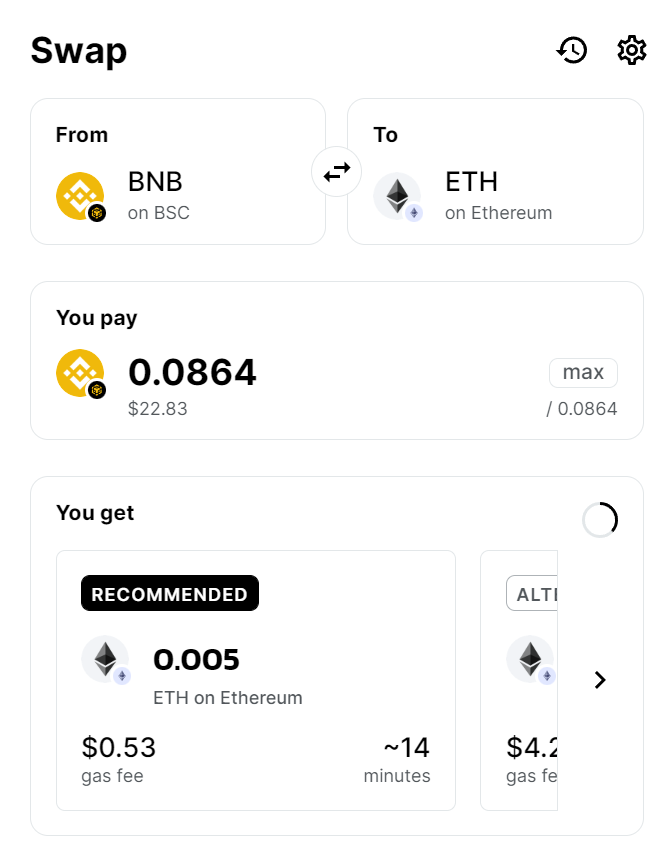
Task: Click the ETH logo in recommended route
Action: (106, 660)
